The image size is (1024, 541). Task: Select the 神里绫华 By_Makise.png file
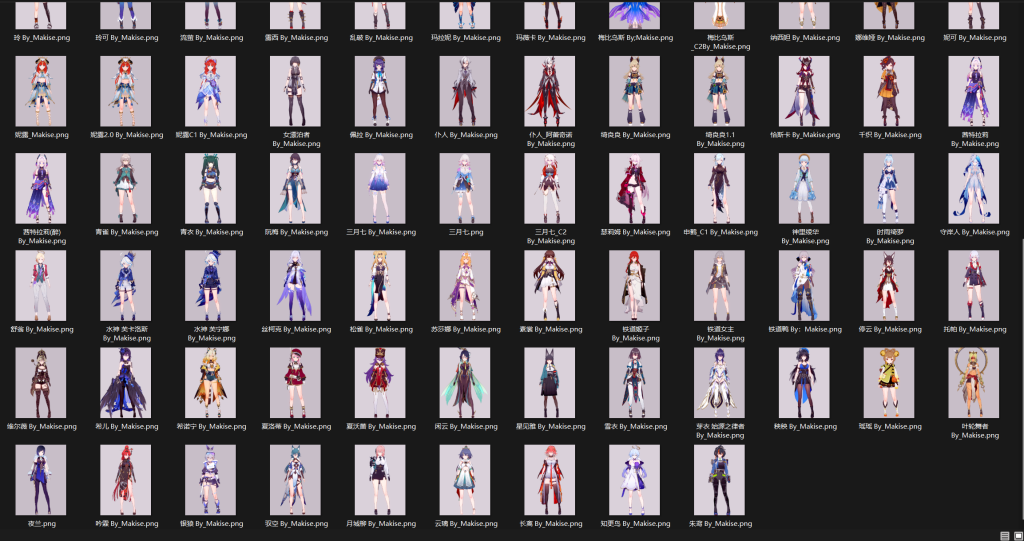tap(803, 187)
